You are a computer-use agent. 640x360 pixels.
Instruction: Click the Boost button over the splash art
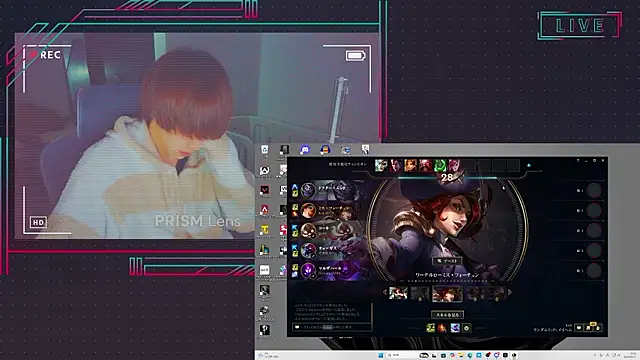(447, 260)
